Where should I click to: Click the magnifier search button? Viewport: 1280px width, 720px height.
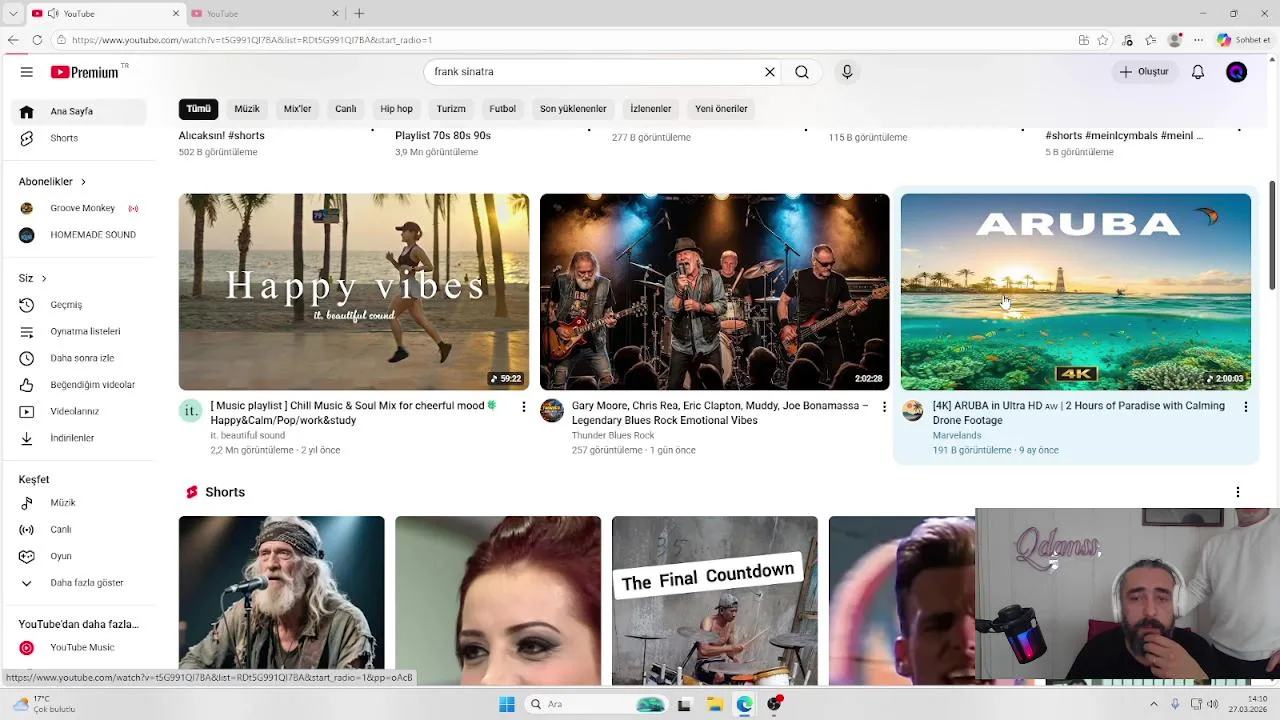802,72
